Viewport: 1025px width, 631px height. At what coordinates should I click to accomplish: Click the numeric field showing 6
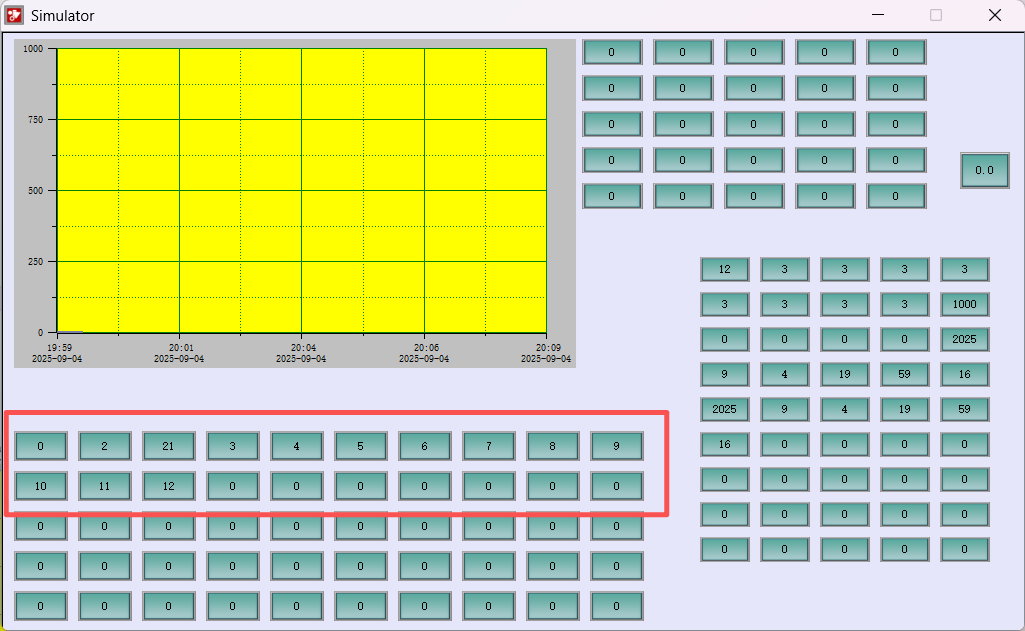pyautogui.click(x=424, y=446)
